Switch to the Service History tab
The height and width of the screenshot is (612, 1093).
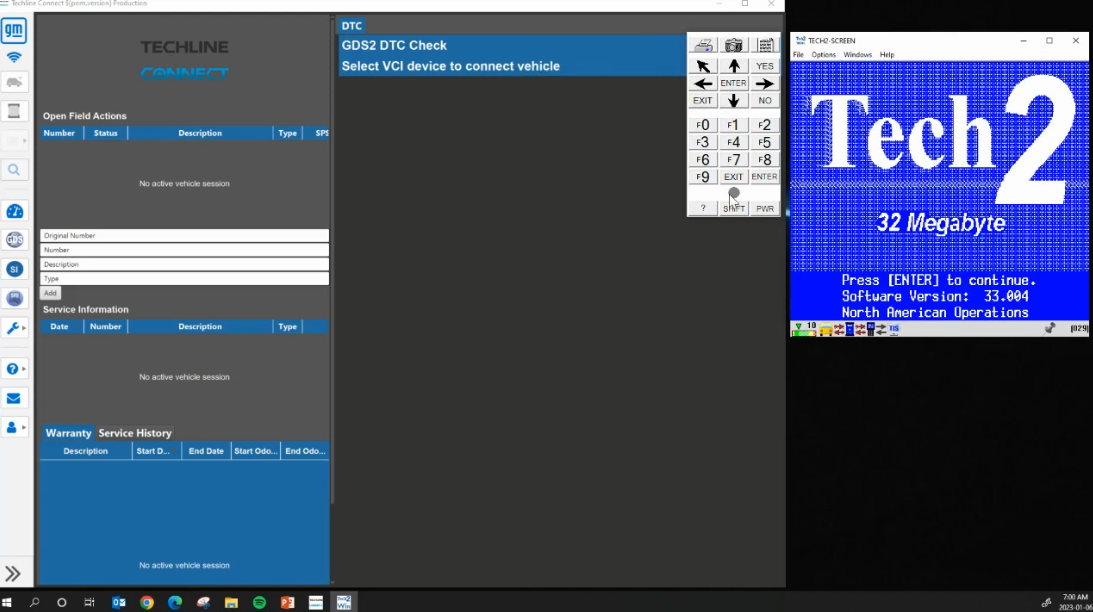coord(135,433)
